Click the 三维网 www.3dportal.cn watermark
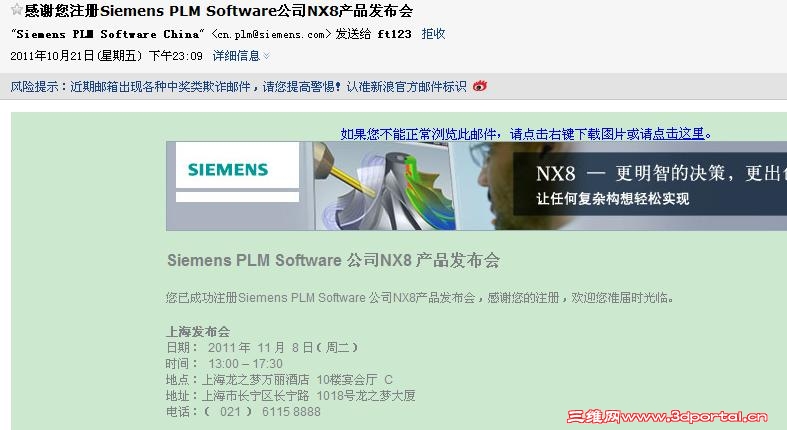Screen dimensions: 787x430 [667, 416]
